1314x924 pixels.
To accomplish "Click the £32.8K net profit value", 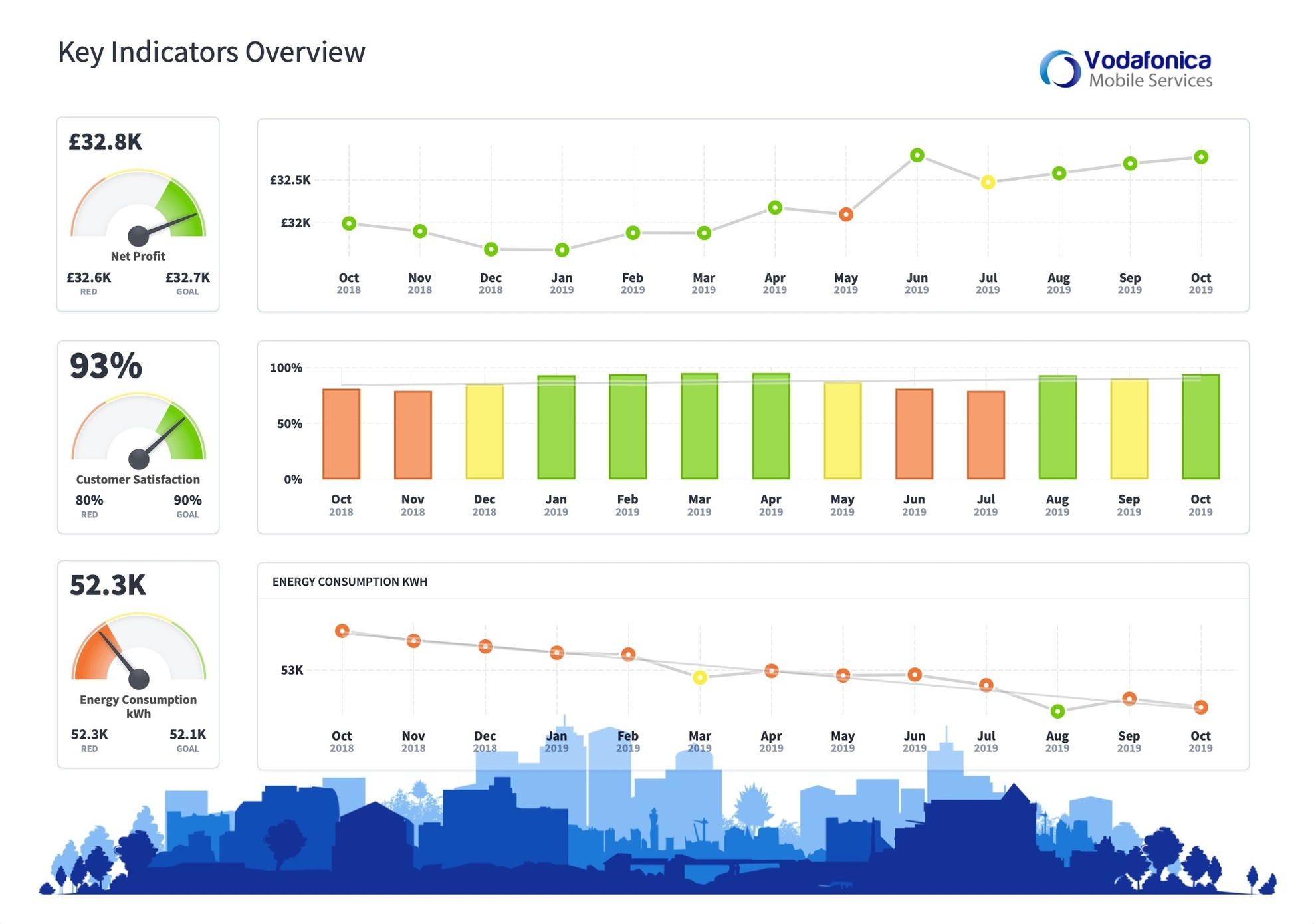I will [106, 142].
